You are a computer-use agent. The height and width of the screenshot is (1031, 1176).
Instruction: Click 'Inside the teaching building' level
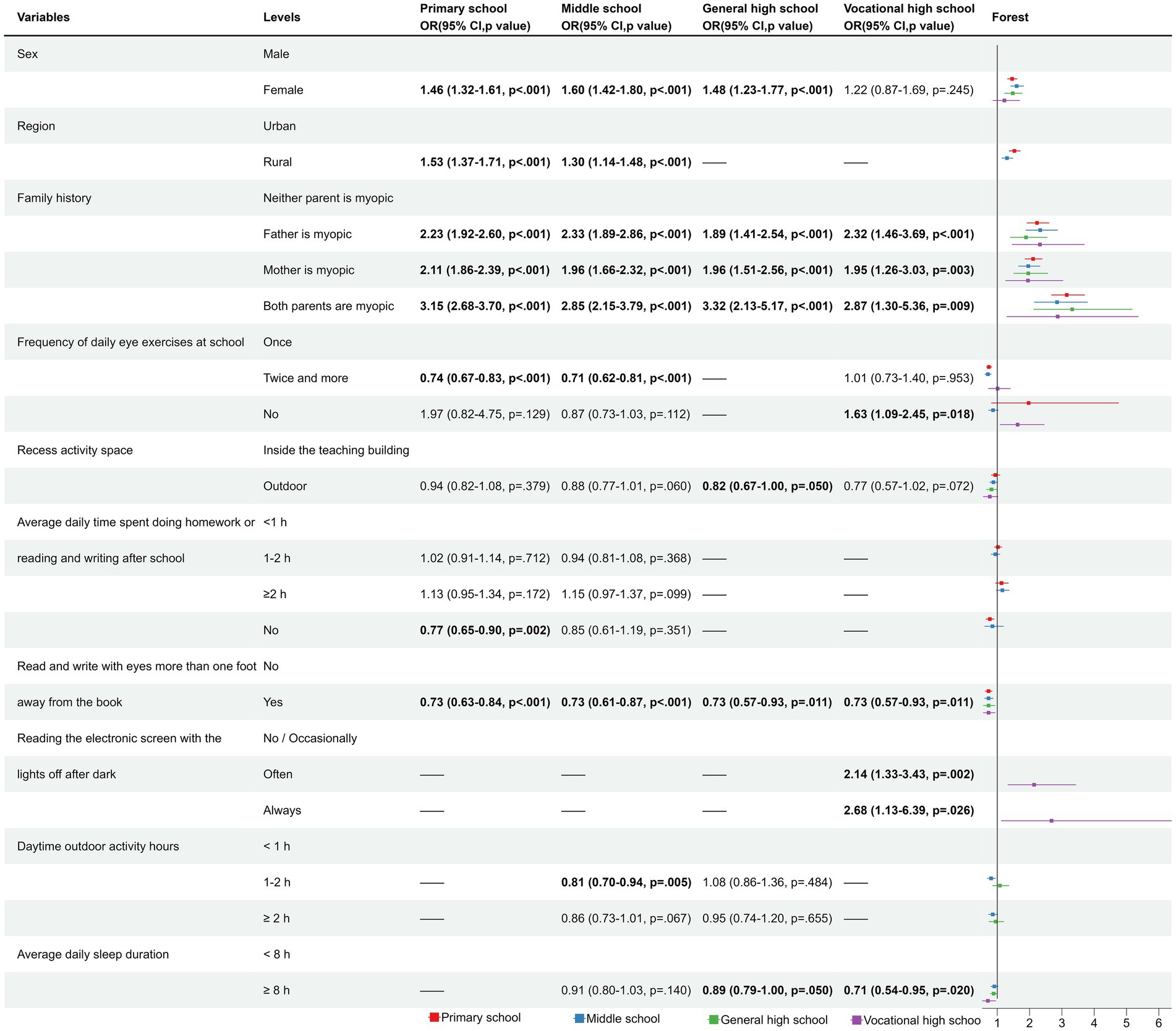[x=336, y=450]
